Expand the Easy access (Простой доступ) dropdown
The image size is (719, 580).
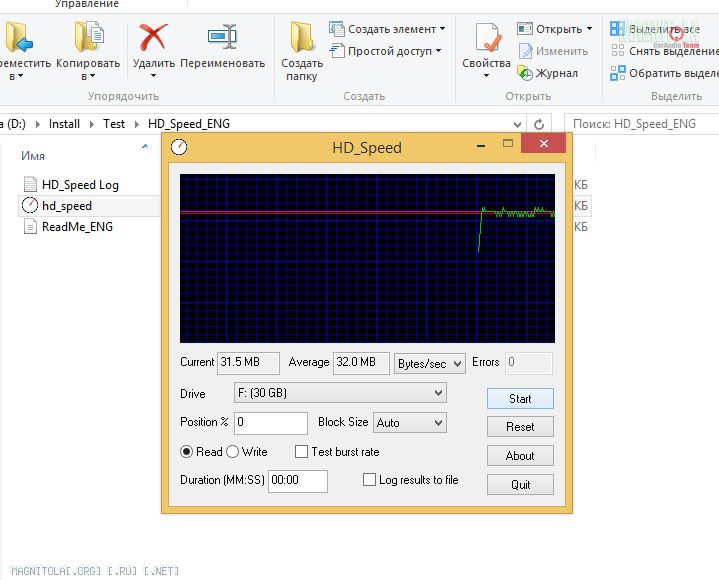[x=438, y=50]
